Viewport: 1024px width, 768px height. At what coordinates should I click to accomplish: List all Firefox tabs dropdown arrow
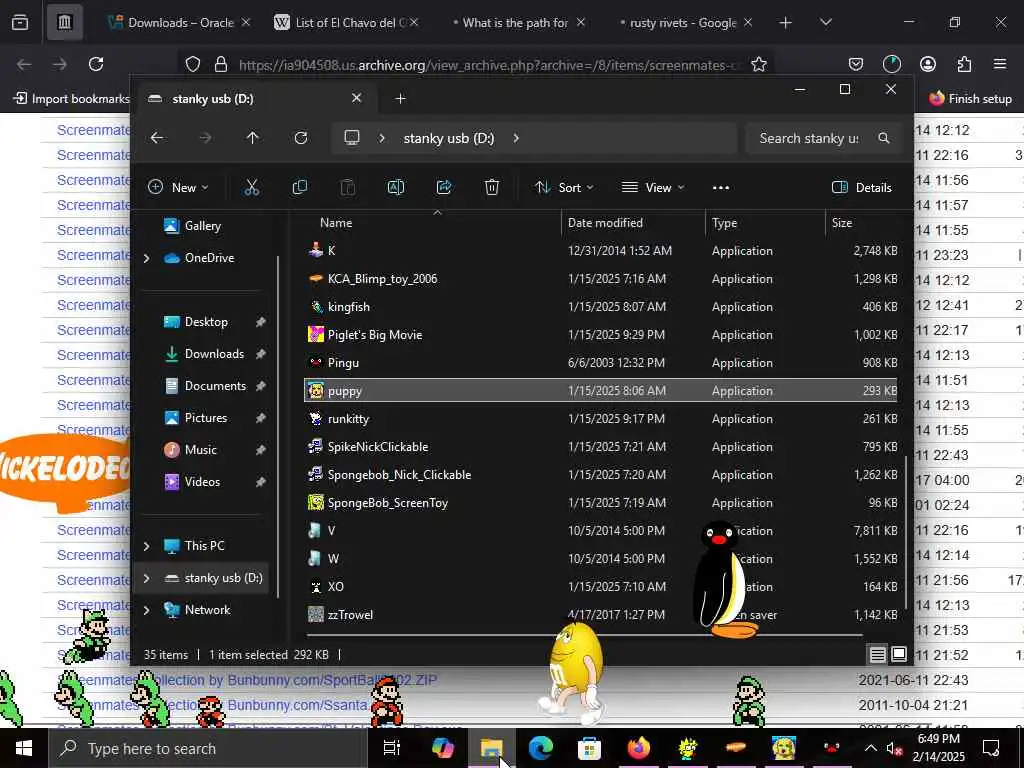point(825,22)
